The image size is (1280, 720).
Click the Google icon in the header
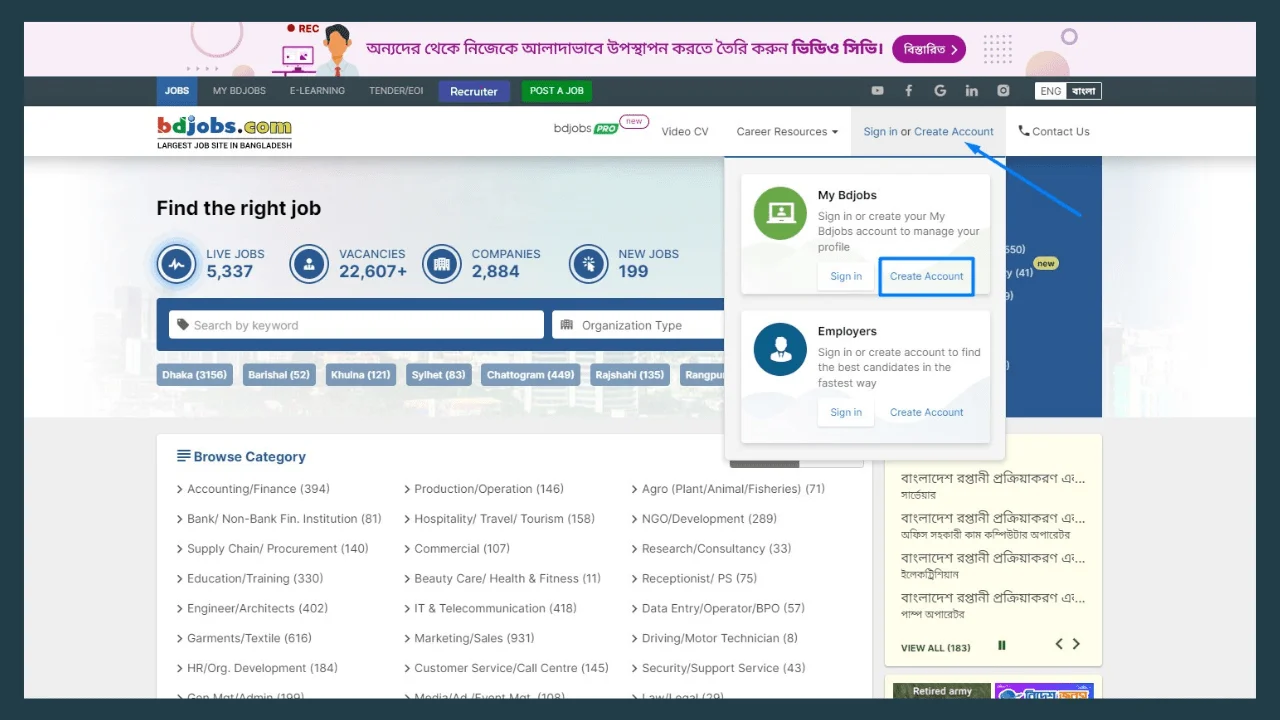(940, 90)
